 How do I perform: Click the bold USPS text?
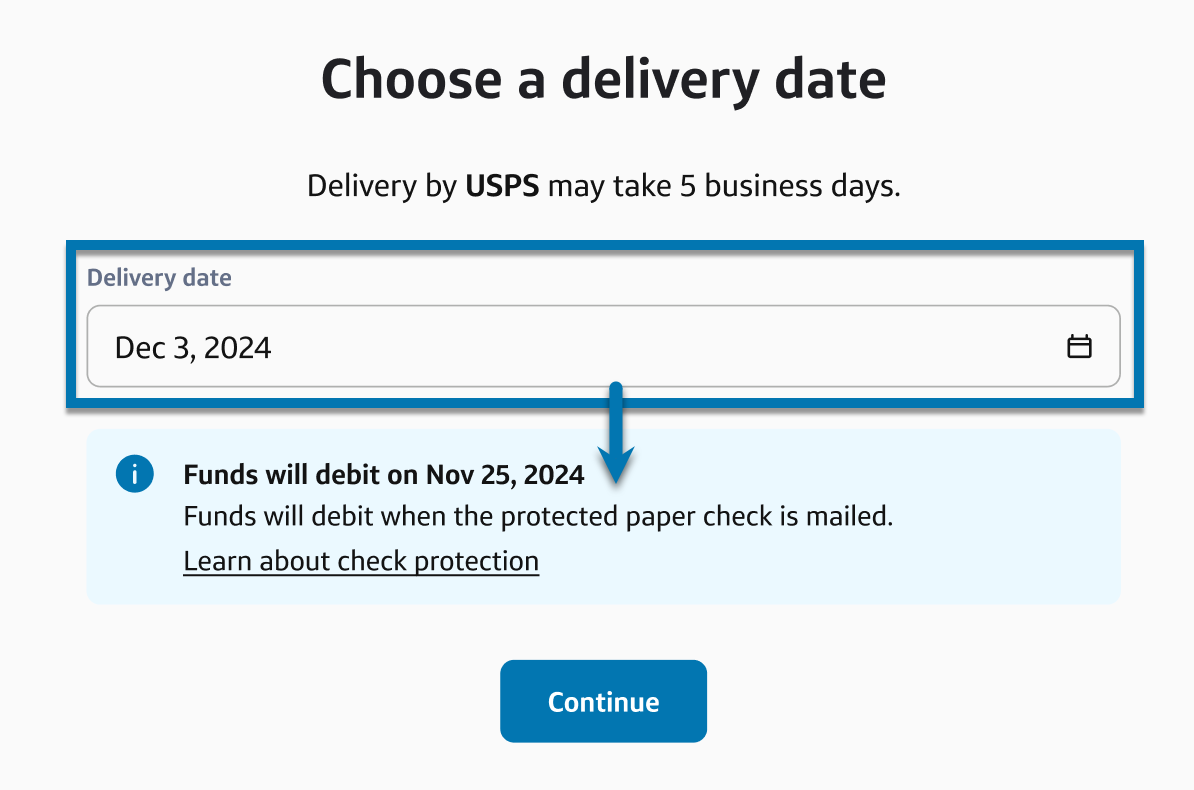coord(502,187)
